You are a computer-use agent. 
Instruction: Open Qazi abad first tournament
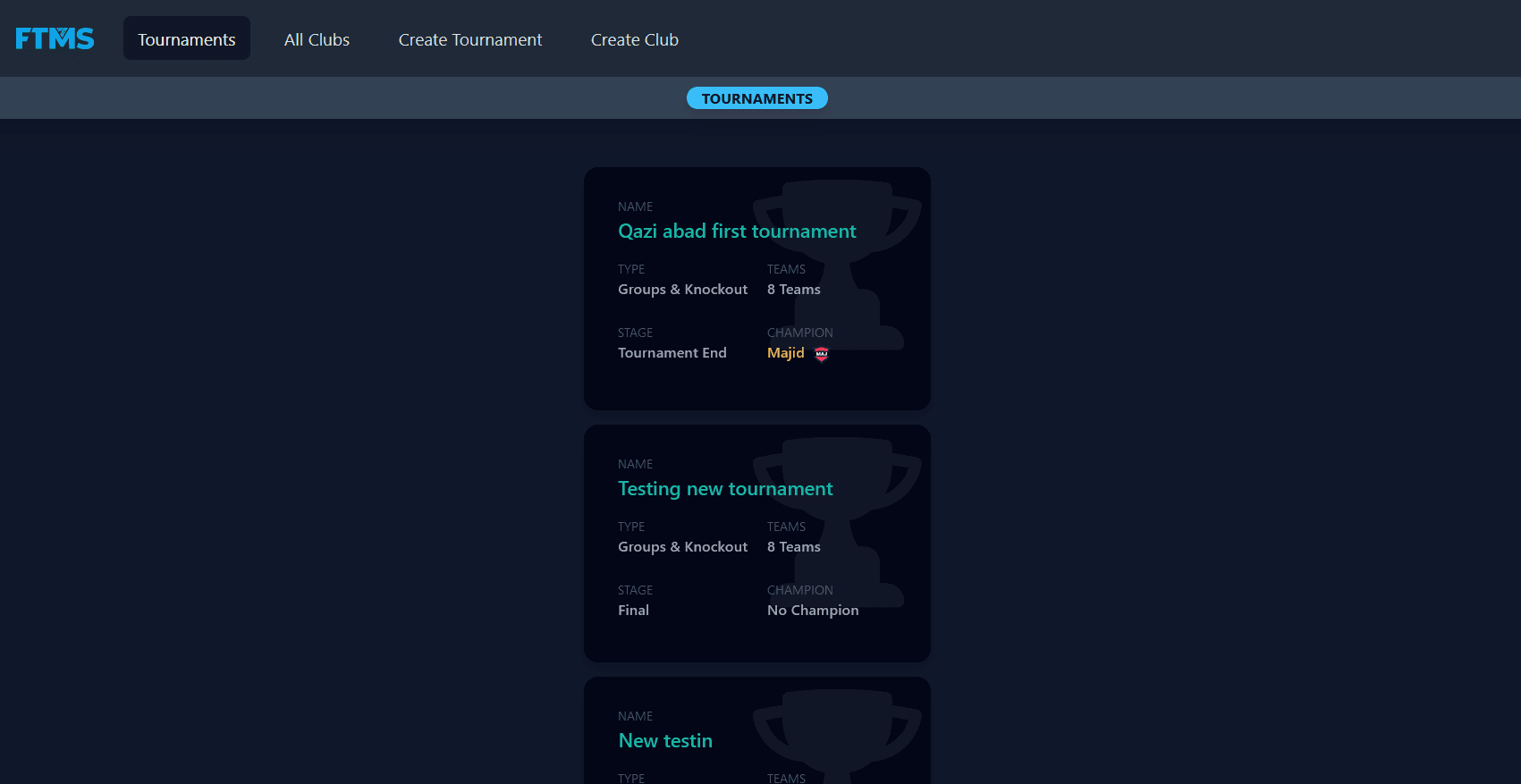pos(736,232)
